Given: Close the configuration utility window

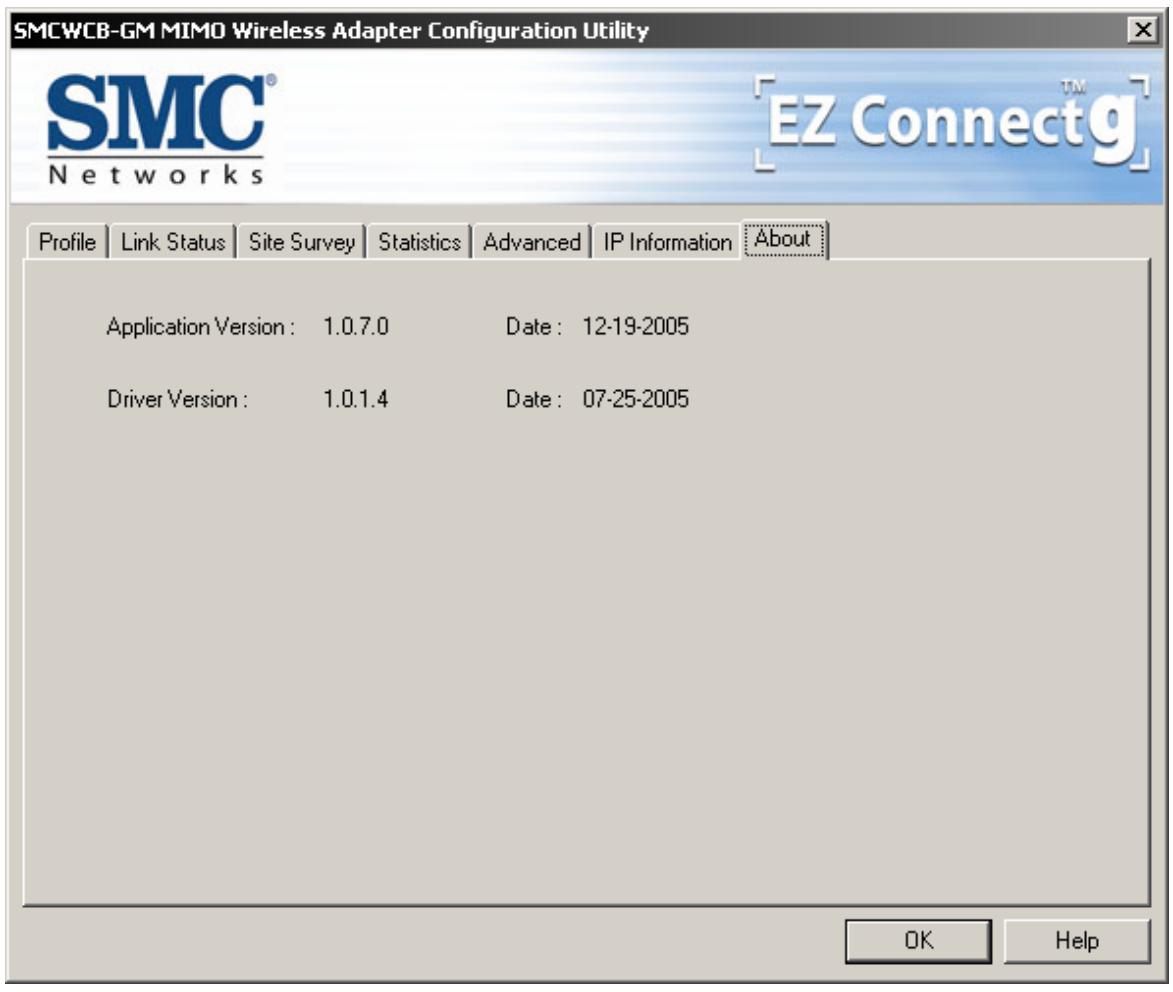Looking at the screenshot, I should 1143,30.
